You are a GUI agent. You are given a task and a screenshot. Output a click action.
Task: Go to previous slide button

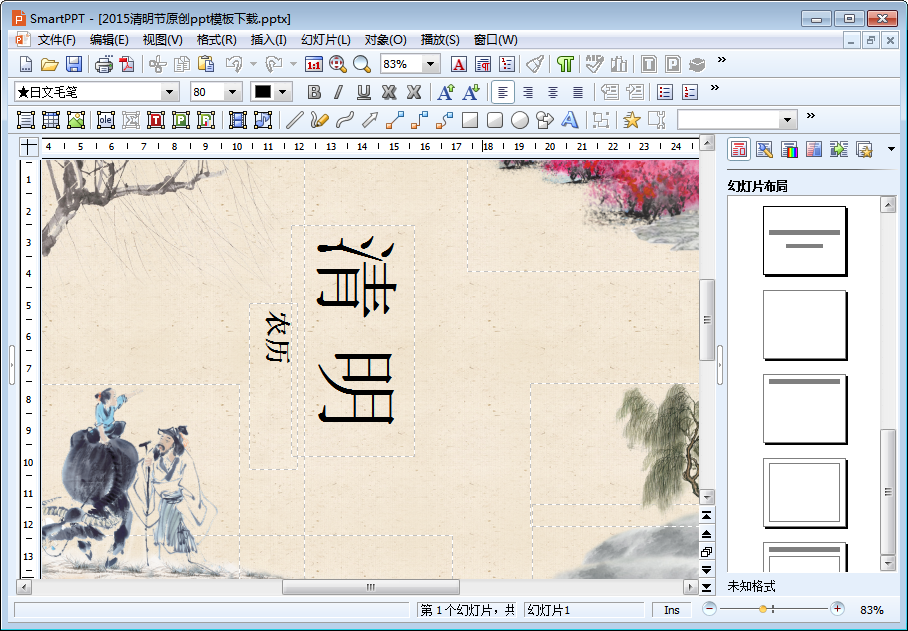click(x=706, y=534)
